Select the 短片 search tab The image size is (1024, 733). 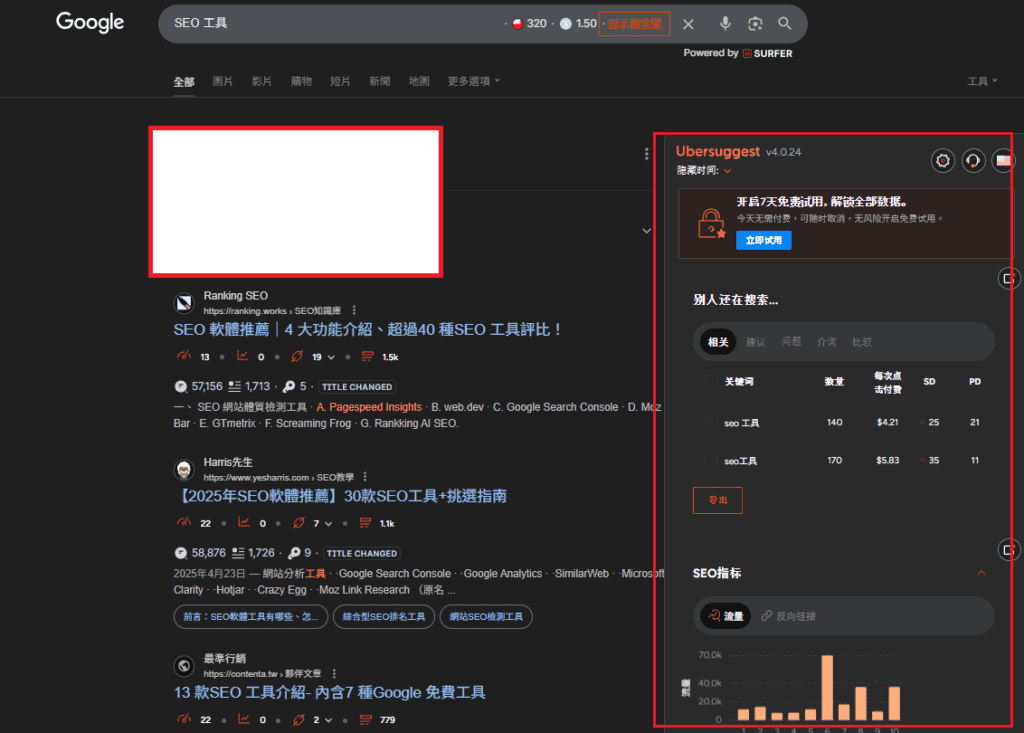click(x=340, y=81)
